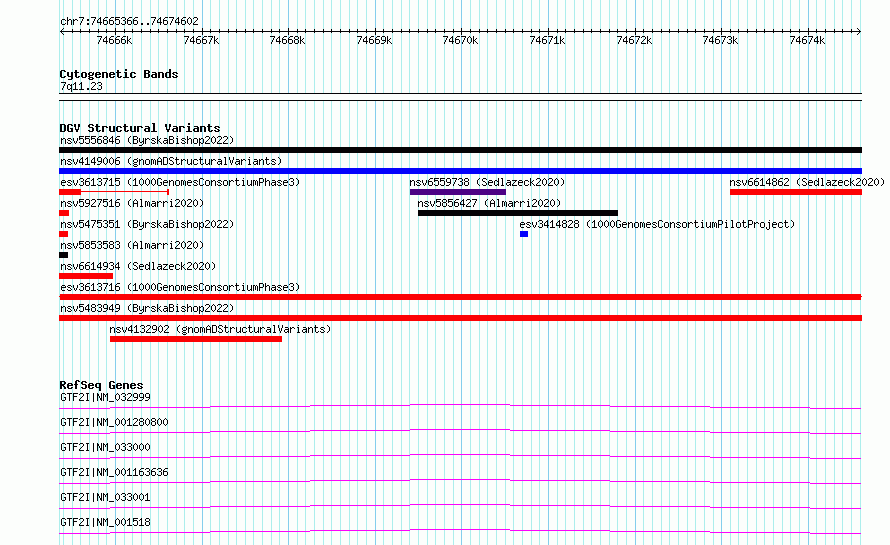Viewport: 890px width, 545px height.
Task: Click the 74671k ruler tick label
Action: (x=547, y=40)
